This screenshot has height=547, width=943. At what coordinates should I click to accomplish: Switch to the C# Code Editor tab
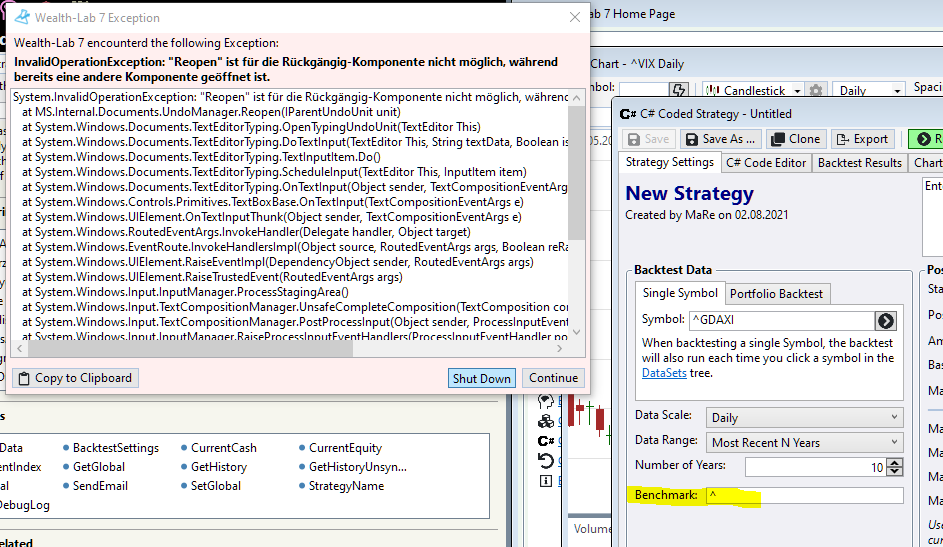click(x=766, y=163)
